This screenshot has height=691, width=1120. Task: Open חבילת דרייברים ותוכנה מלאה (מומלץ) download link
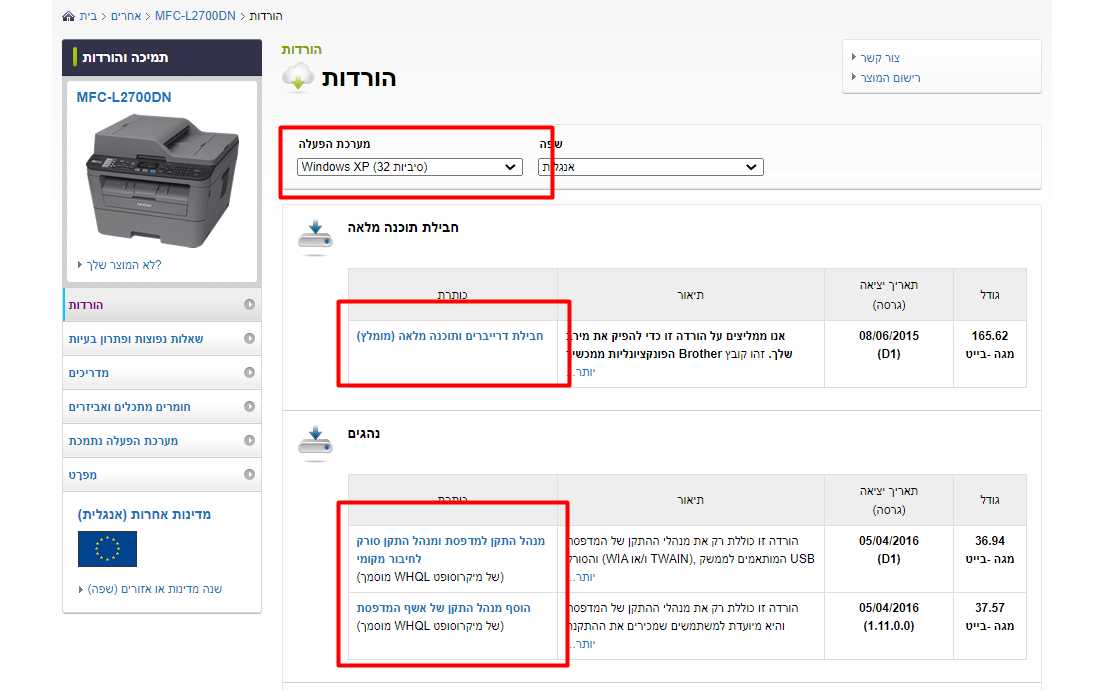coord(450,336)
